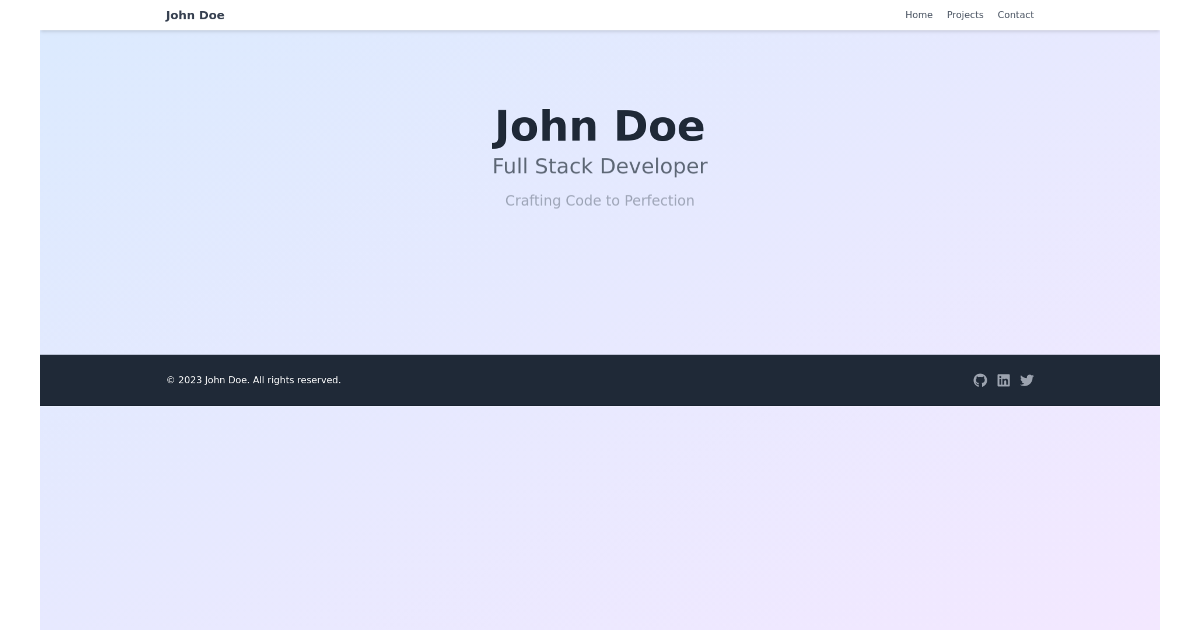The width and height of the screenshot is (1200, 630).
Task: Click inside the navigation bar area
Action: tap(600, 15)
